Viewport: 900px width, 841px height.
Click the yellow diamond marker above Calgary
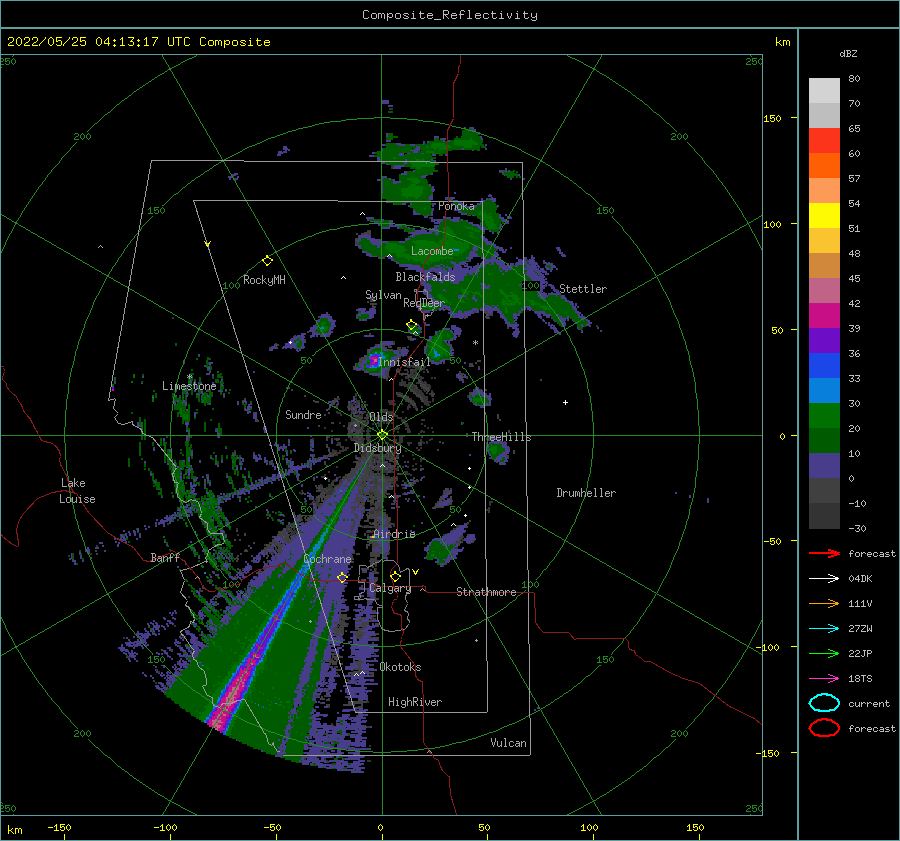click(x=395, y=576)
